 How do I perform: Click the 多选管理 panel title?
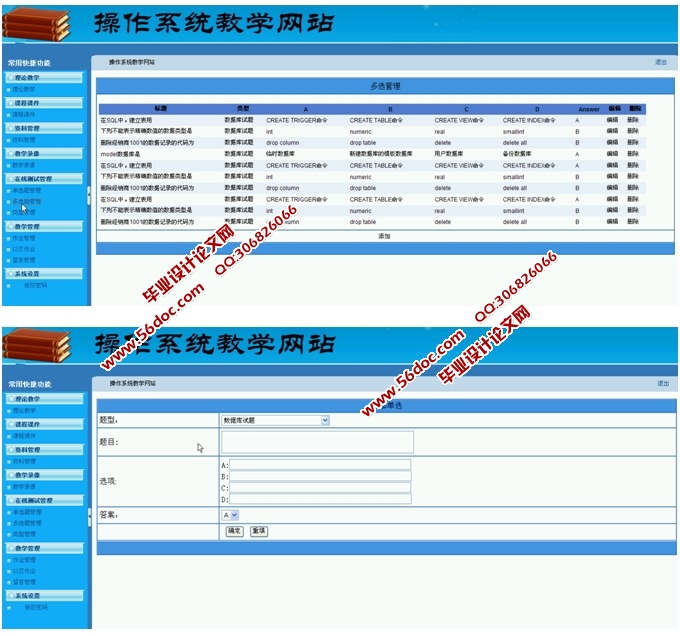pos(385,86)
